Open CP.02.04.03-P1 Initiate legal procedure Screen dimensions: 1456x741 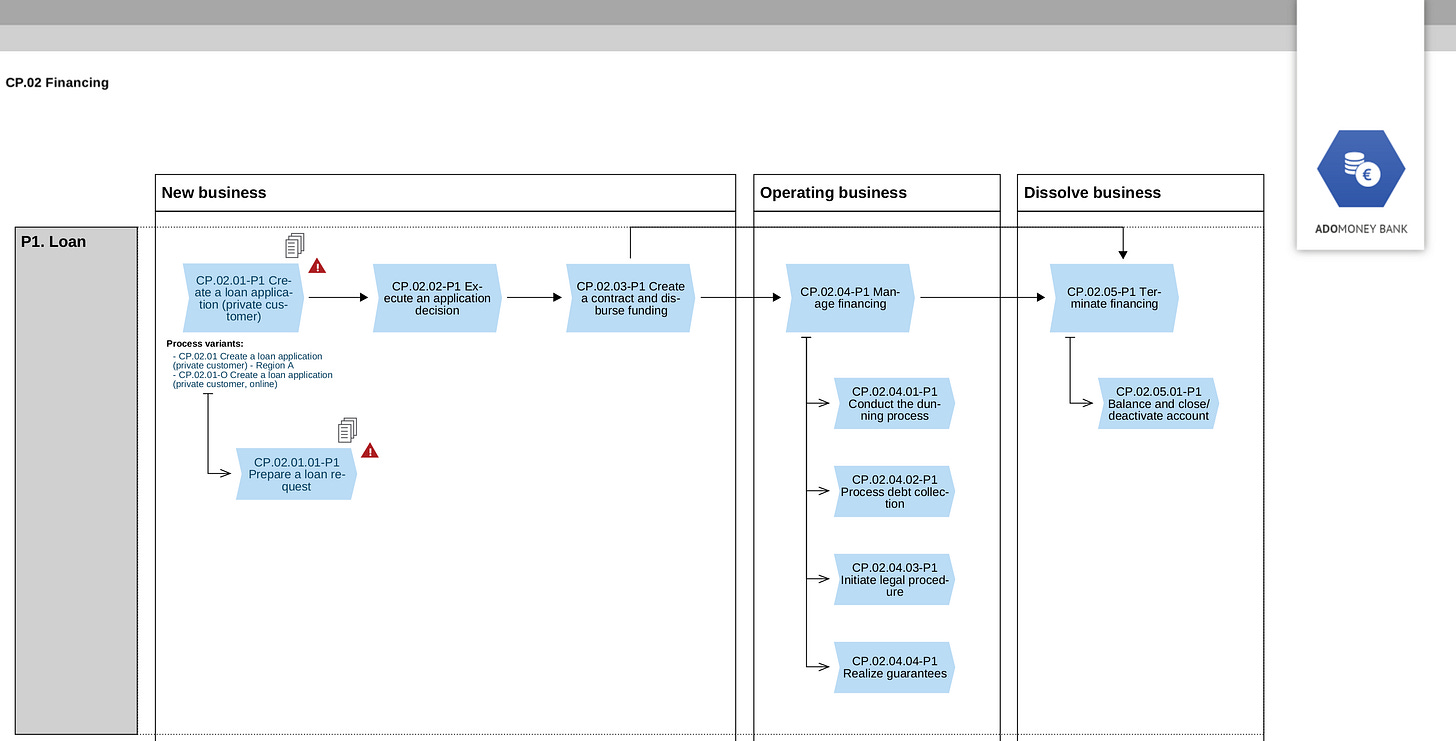tap(894, 579)
